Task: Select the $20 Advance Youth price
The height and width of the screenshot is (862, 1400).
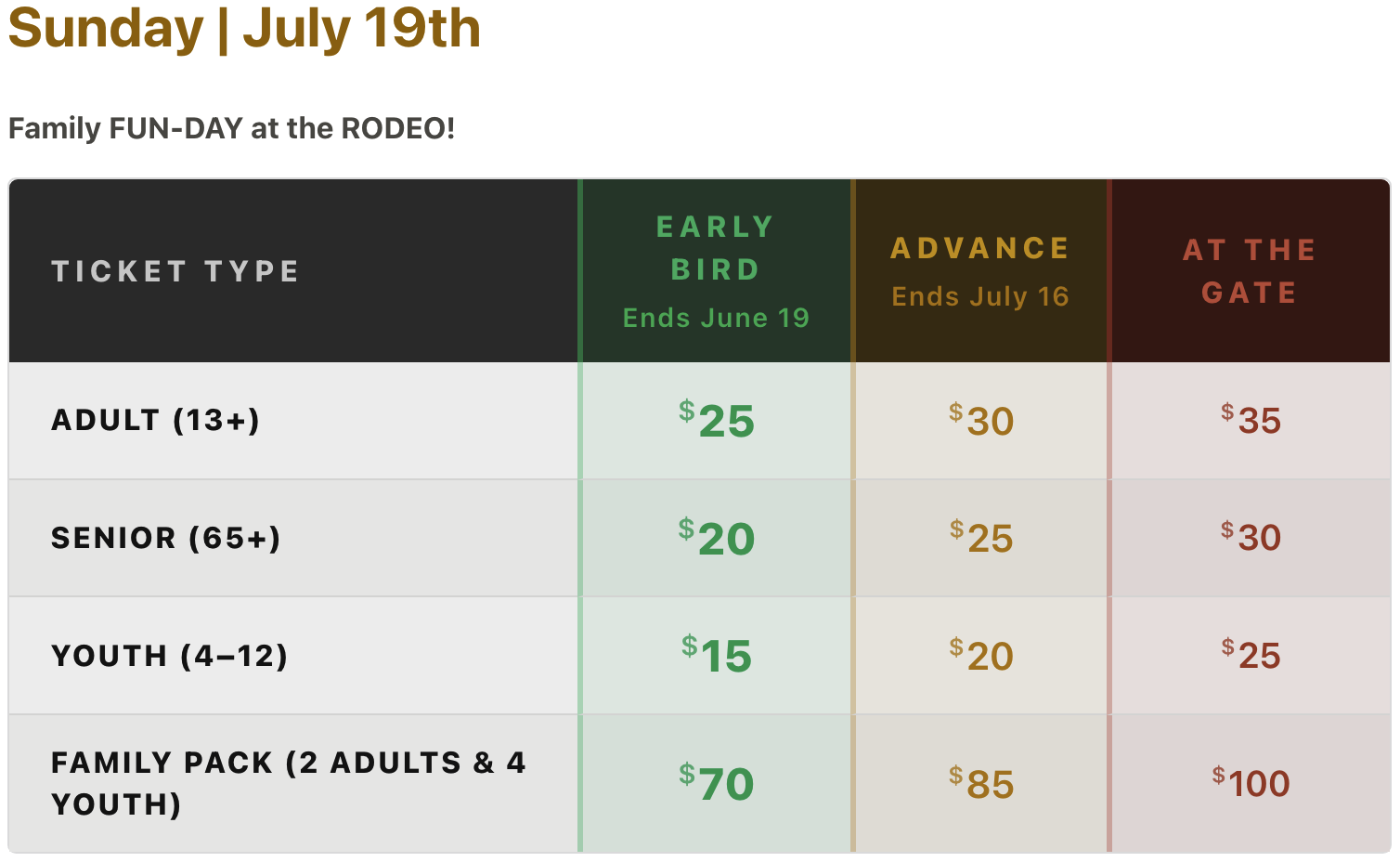Action: (x=981, y=656)
